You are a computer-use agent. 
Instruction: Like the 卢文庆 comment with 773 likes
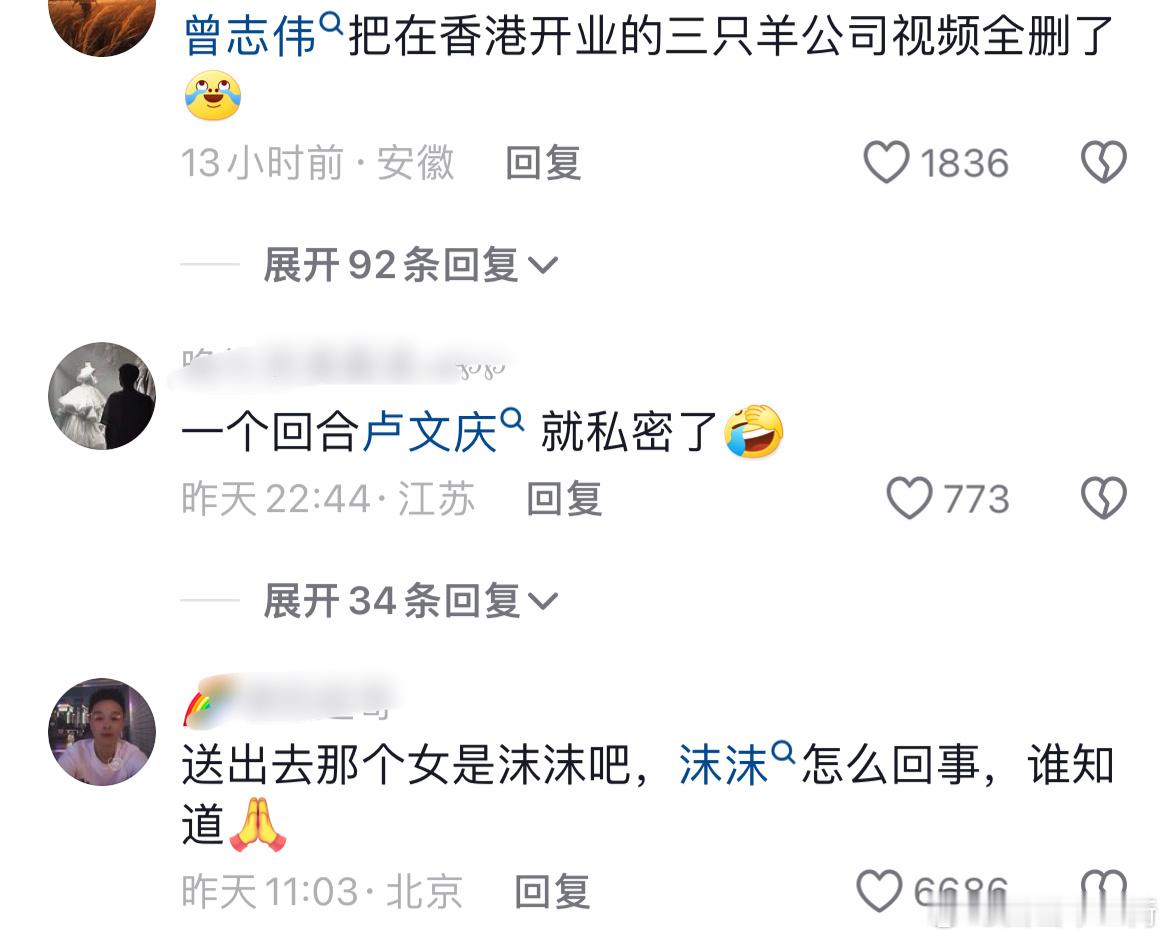909,498
